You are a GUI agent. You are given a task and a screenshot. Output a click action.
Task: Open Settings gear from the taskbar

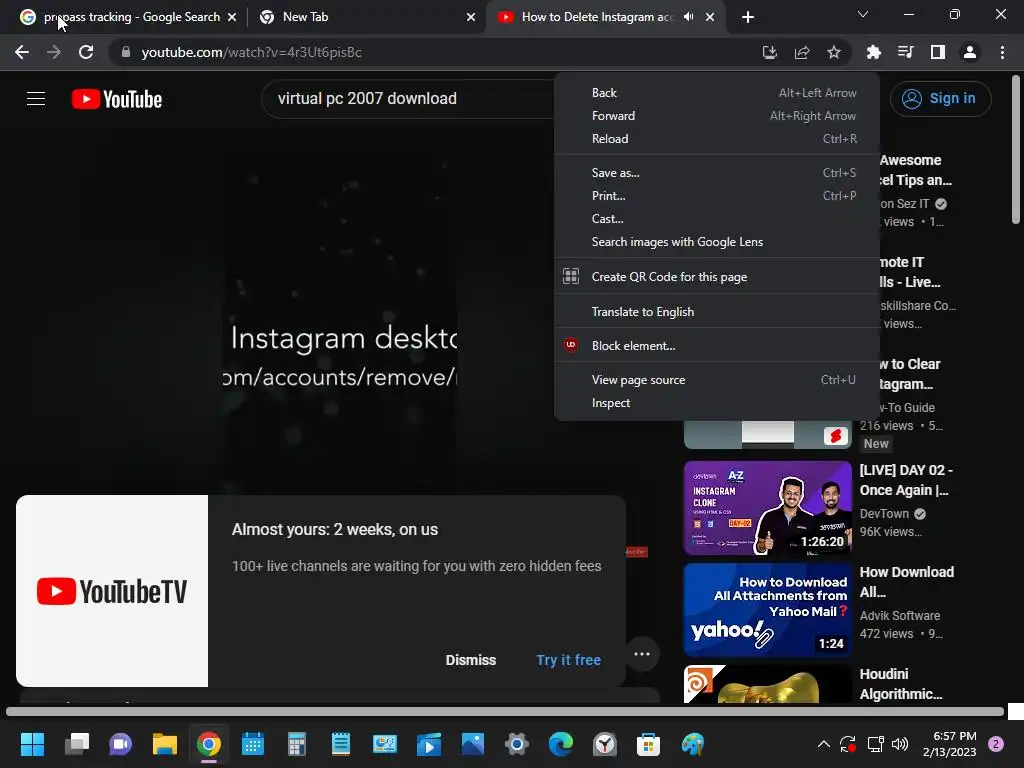[517, 744]
